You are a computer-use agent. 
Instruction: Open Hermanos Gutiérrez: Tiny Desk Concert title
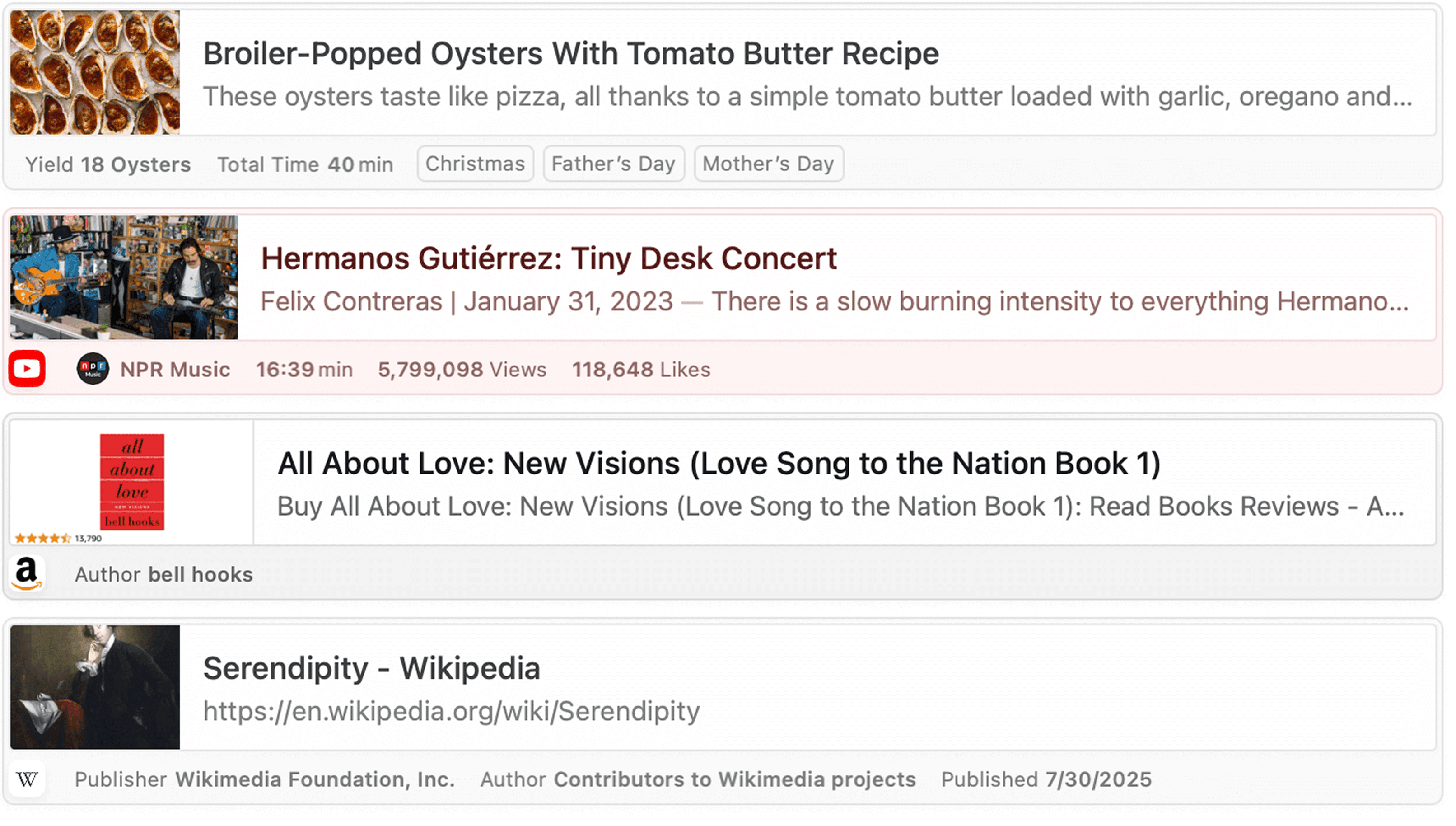548,259
